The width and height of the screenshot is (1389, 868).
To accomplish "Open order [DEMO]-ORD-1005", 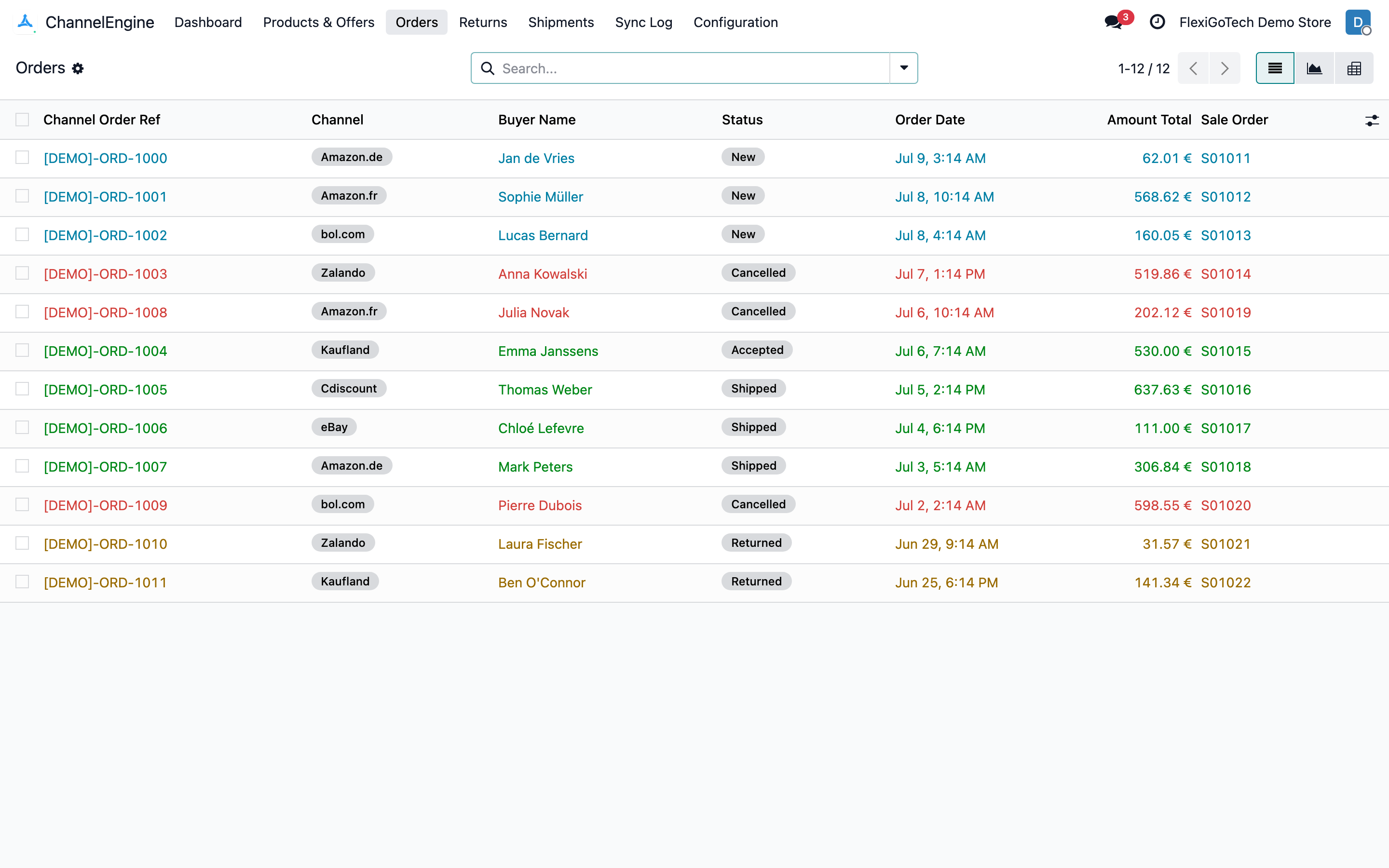I will point(106,390).
